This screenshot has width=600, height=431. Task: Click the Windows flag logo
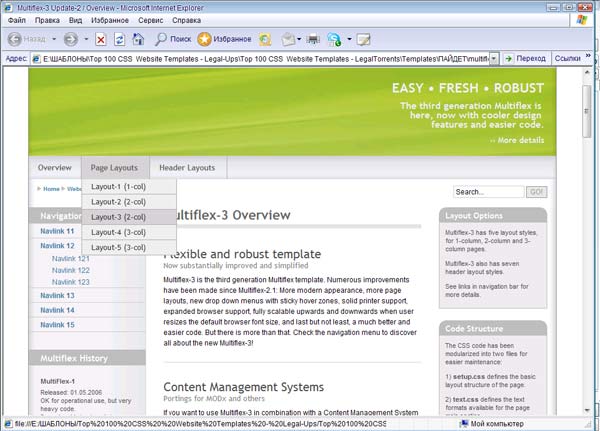pyautogui.click(x=582, y=20)
